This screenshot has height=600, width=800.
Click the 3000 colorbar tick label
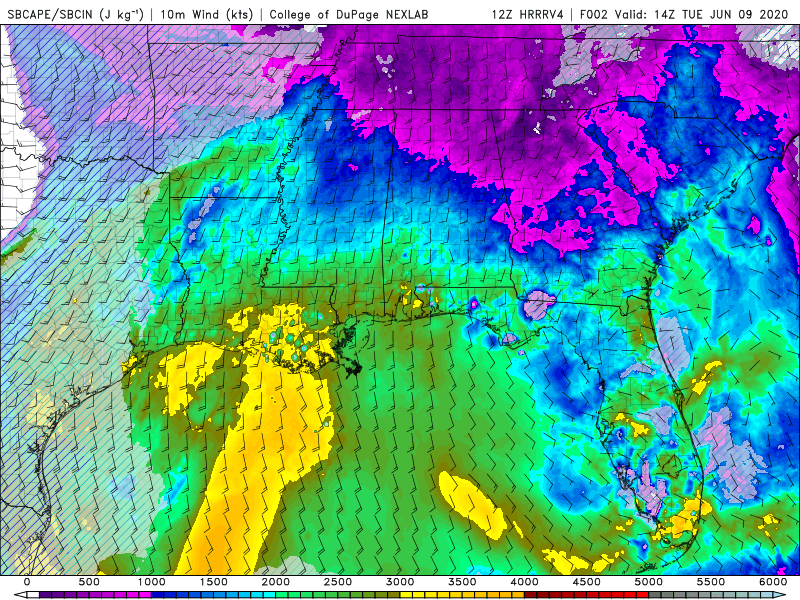401,582
